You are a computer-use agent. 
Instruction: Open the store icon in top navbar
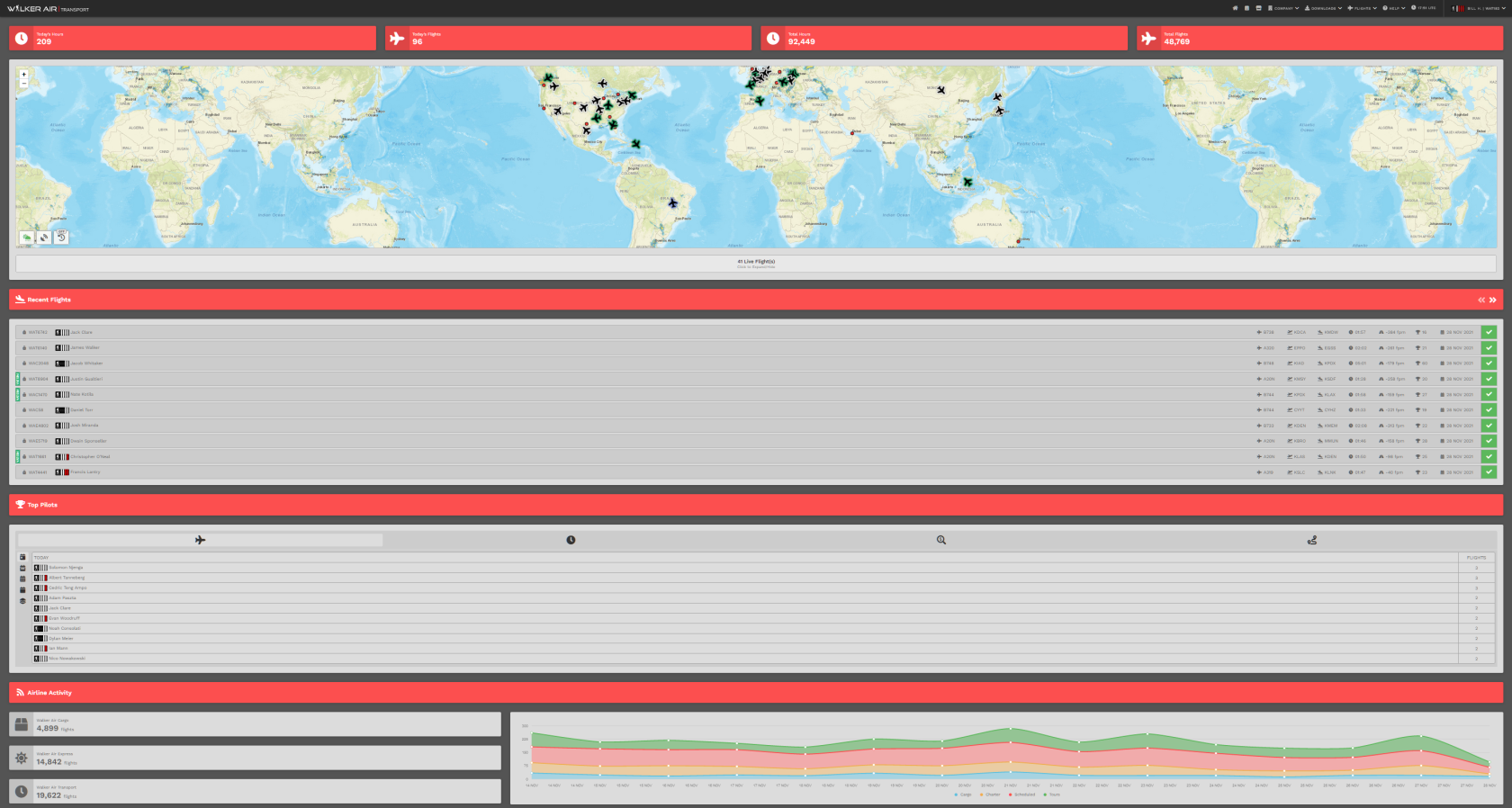(x=1258, y=8)
